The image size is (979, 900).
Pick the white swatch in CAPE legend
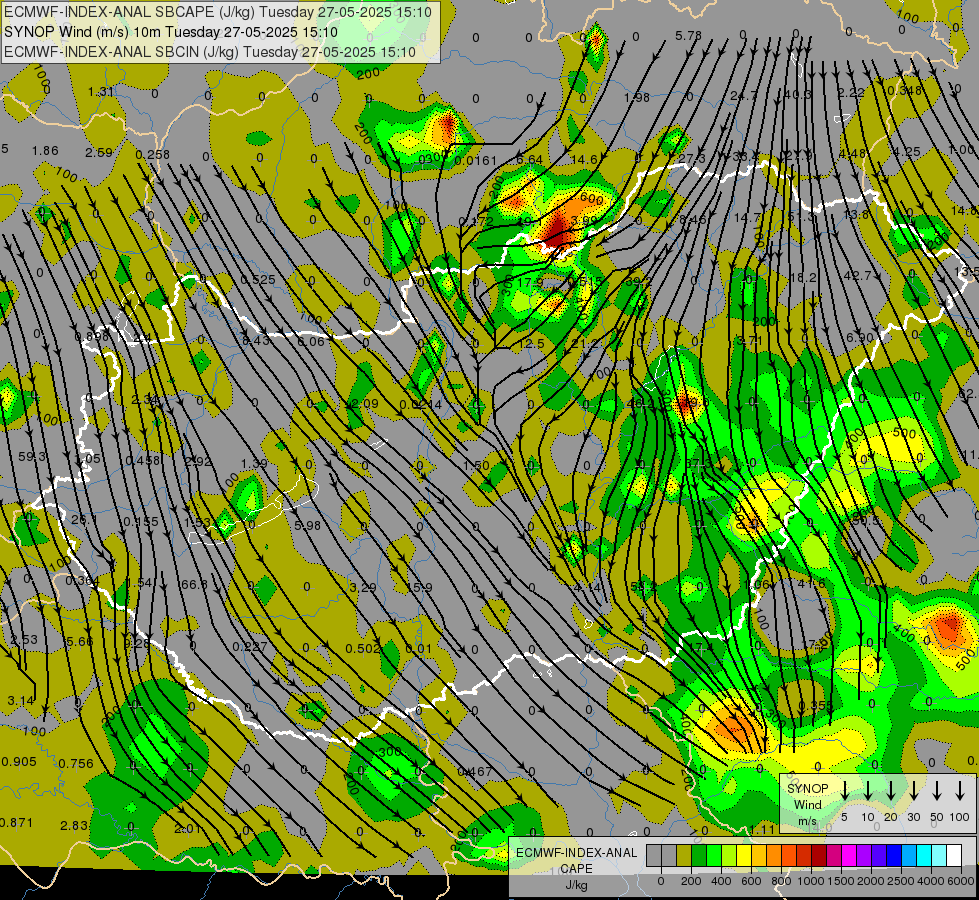click(x=954, y=855)
